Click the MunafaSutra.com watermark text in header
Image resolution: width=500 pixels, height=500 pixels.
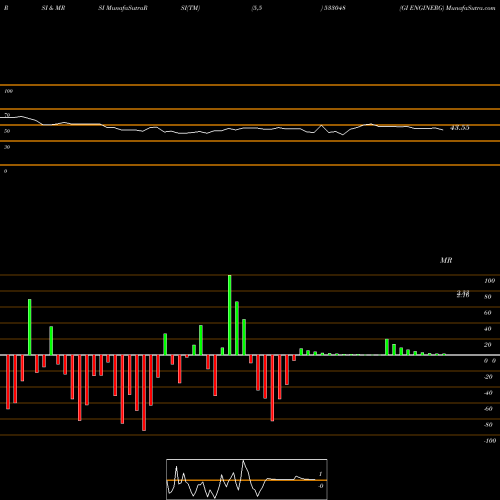(x=470, y=8)
